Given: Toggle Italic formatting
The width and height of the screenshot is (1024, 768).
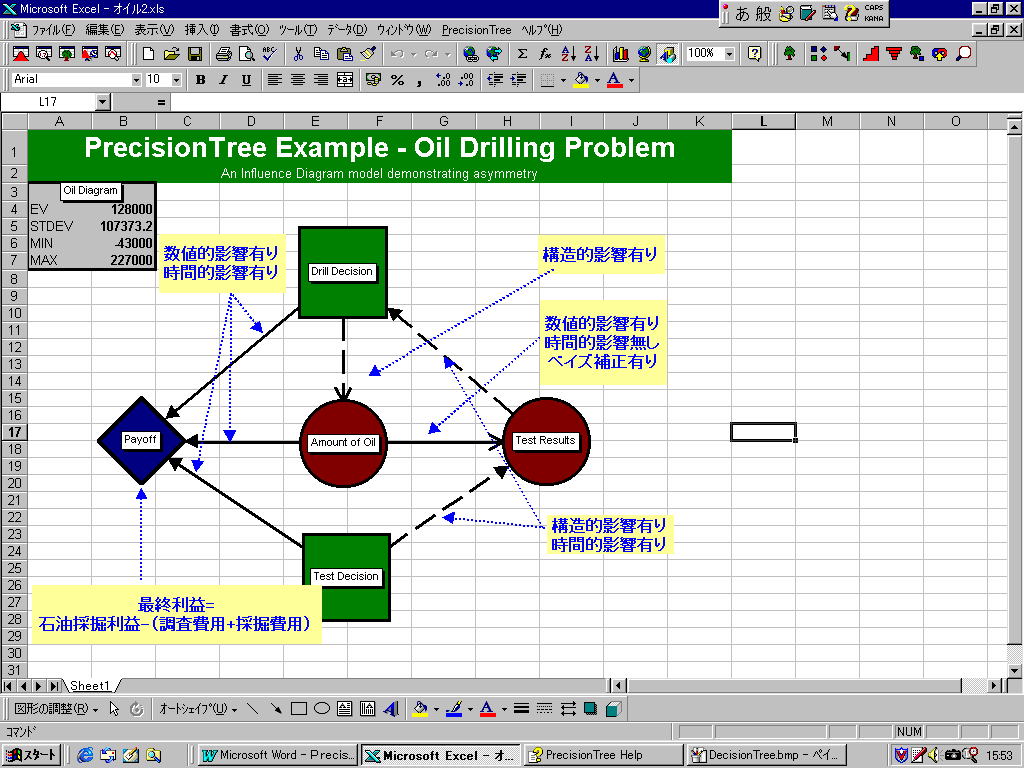Looking at the screenshot, I should pyautogui.click(x=223, y=80).
